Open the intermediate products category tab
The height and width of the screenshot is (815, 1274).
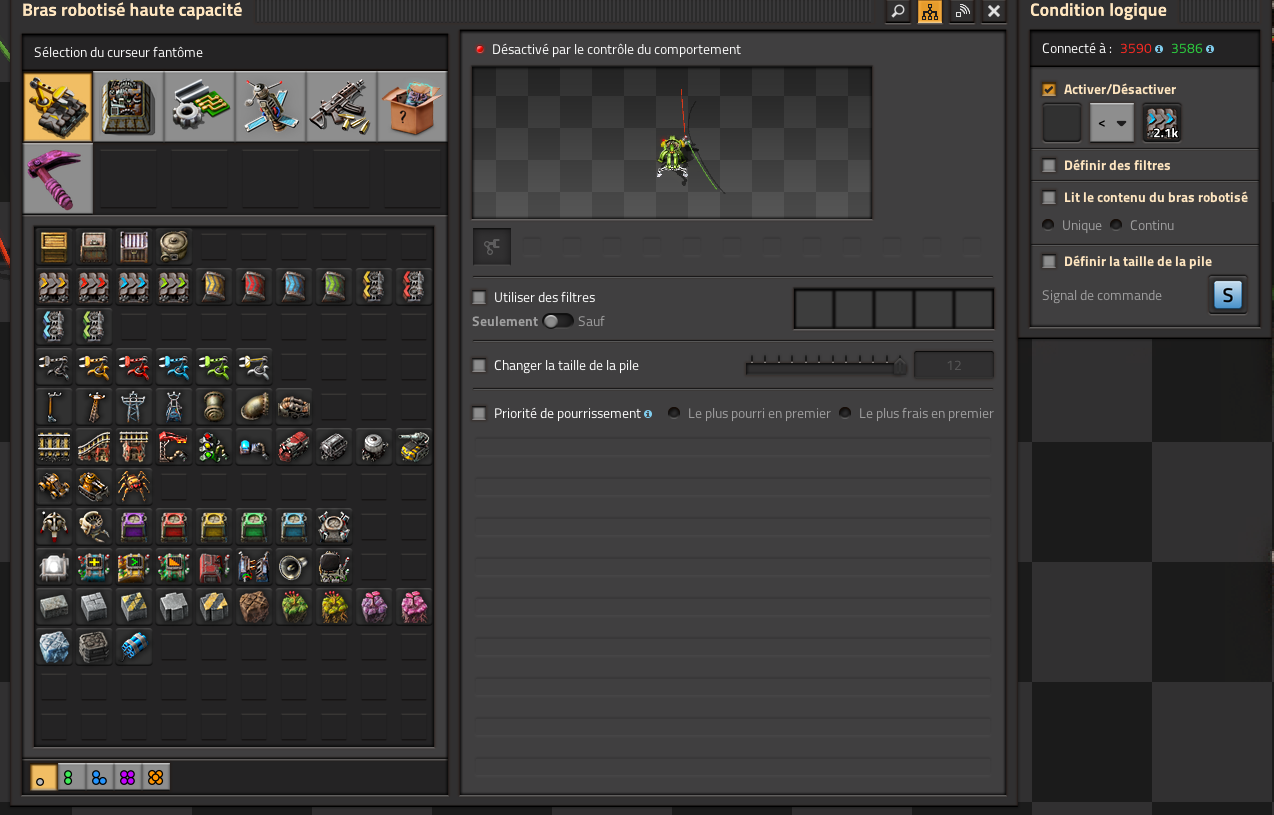coord(200,106)
